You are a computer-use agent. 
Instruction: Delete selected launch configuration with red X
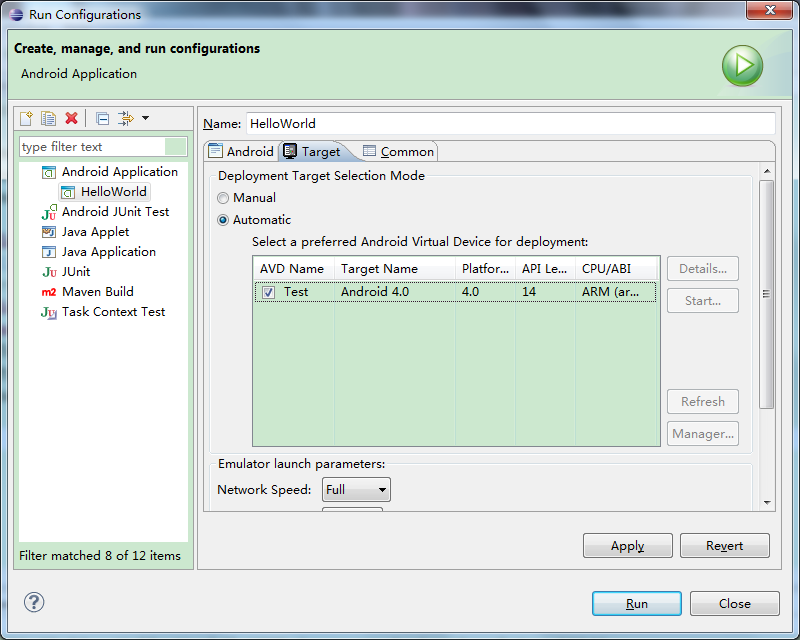[x=71, y=118]
